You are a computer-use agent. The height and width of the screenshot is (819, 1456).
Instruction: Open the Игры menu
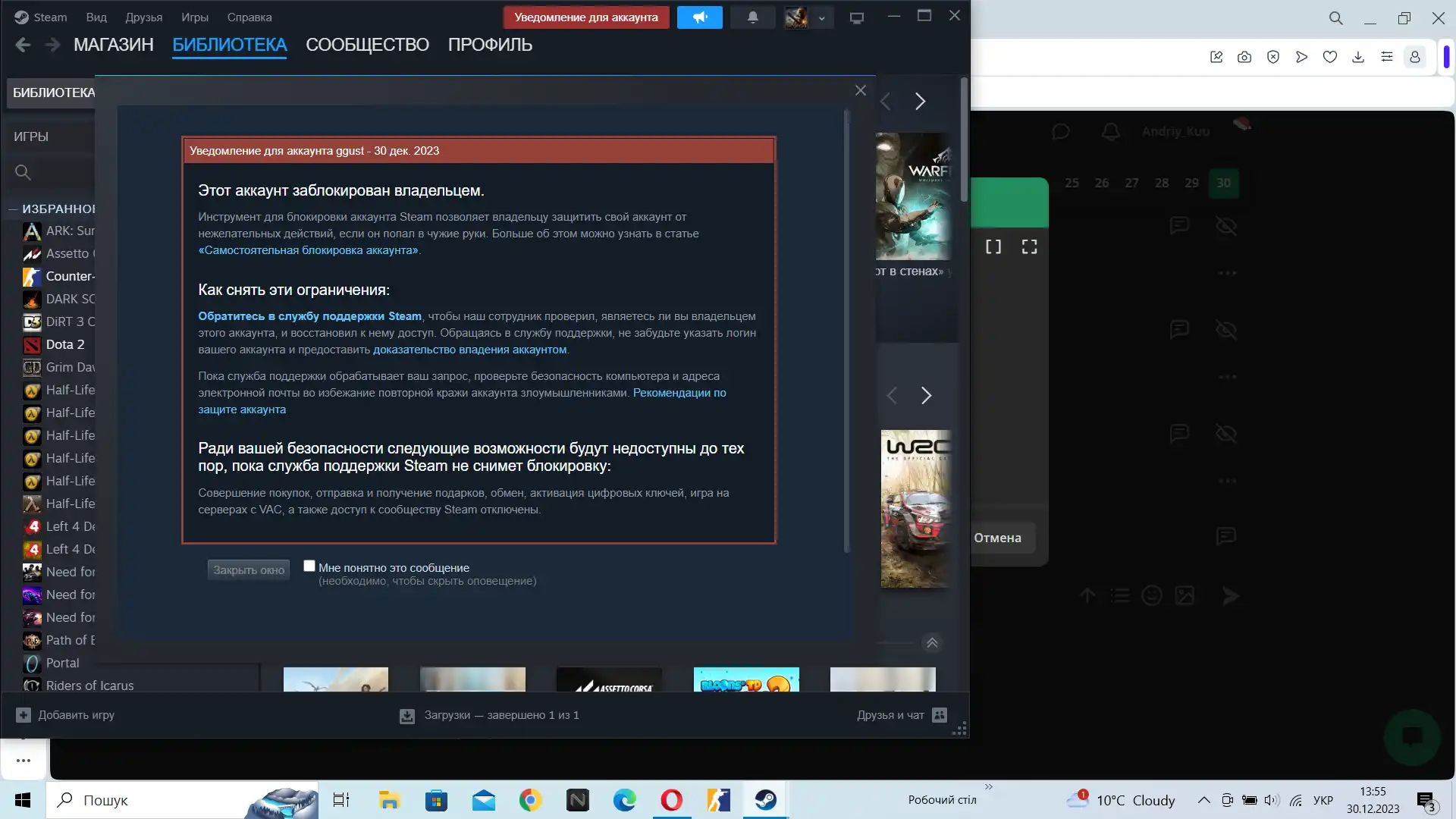pos(195,17)
